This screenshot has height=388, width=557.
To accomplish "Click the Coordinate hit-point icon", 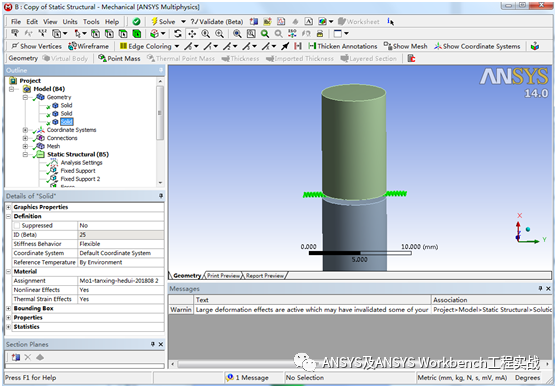I will (x=43, y=34).
